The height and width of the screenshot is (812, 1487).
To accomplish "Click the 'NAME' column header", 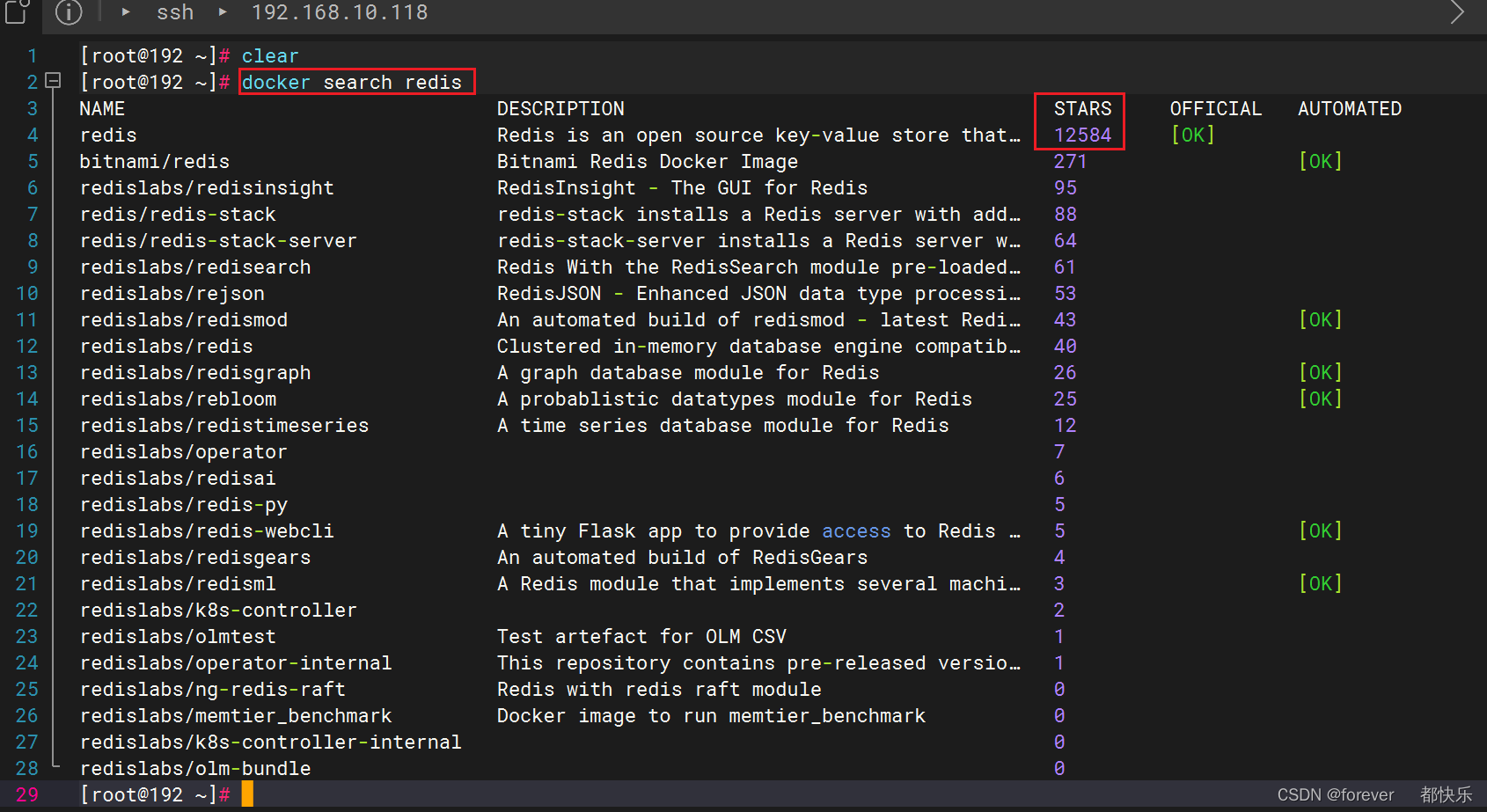I will coord(102,108).
